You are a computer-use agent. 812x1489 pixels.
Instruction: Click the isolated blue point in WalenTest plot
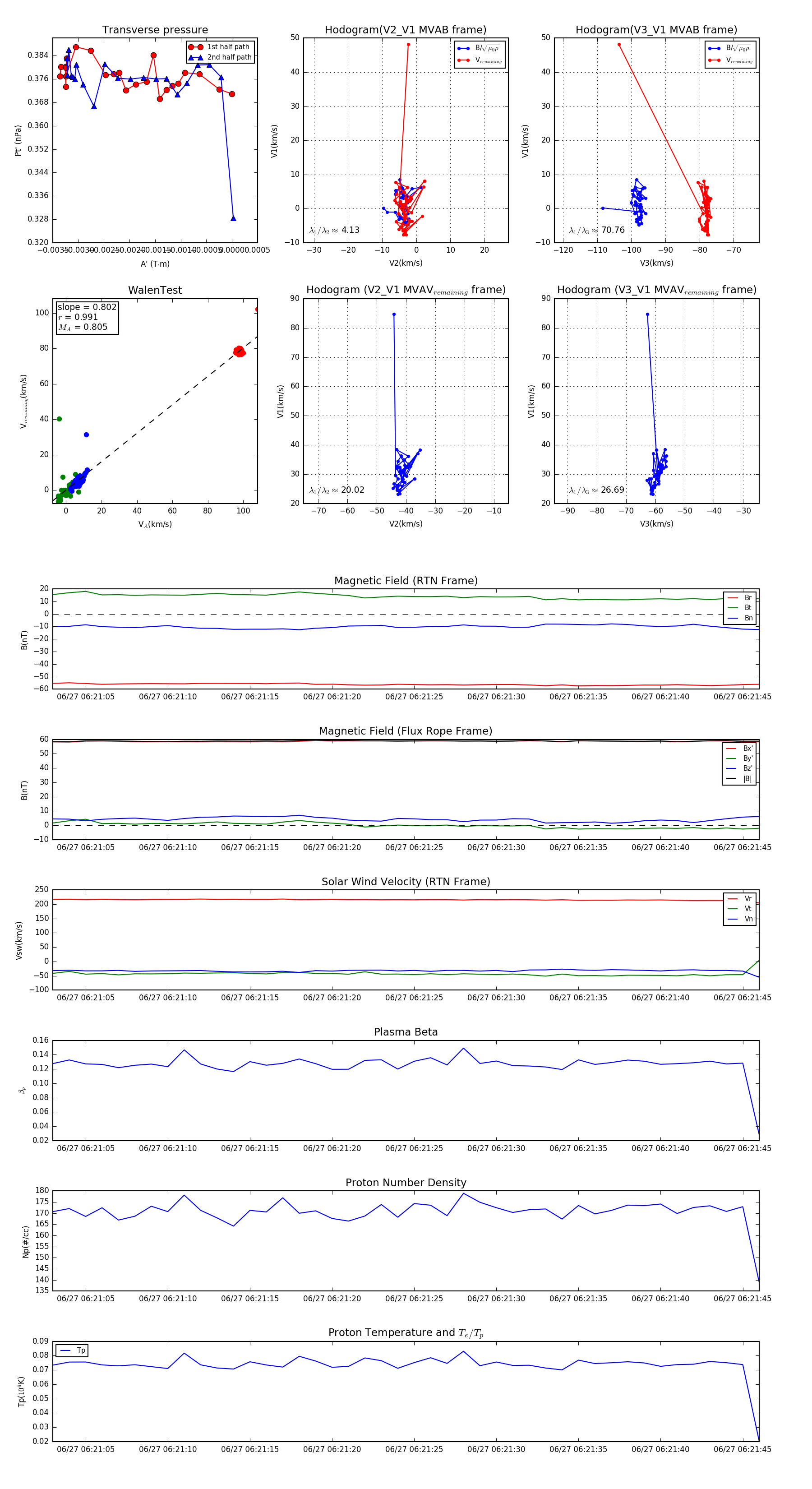tap(86, 434)
